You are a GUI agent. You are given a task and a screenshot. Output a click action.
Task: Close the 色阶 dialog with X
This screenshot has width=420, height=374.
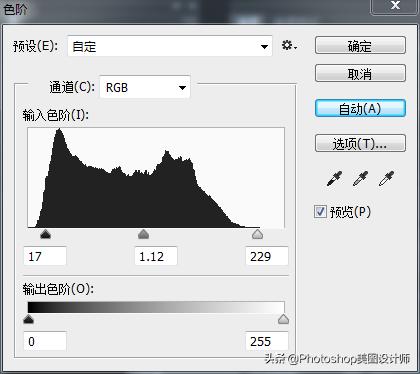click(395, 6)
